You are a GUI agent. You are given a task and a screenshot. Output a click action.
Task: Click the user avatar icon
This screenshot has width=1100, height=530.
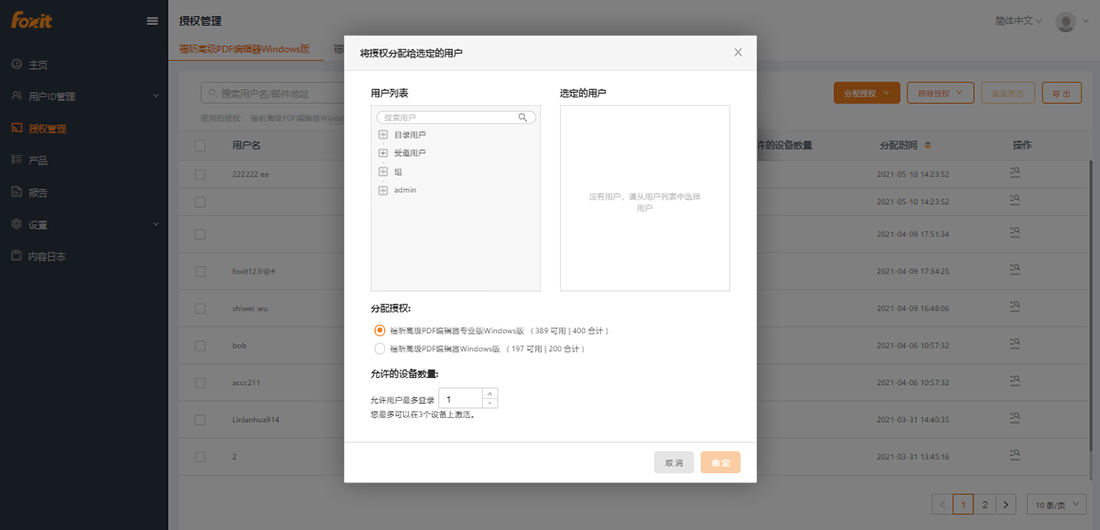click(1066, 22)
